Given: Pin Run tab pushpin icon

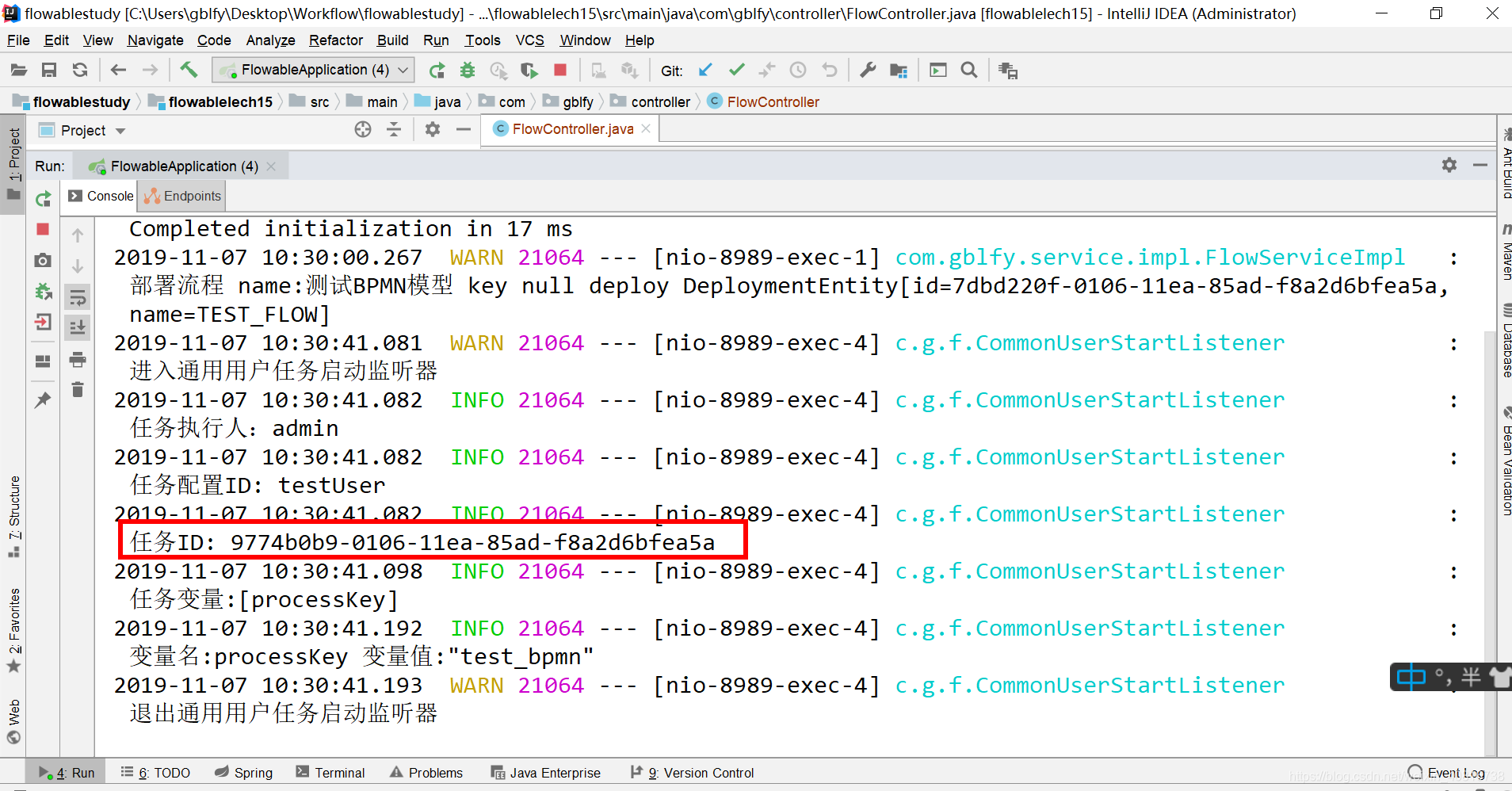Looking at the screenshot, I should [44, 399].
